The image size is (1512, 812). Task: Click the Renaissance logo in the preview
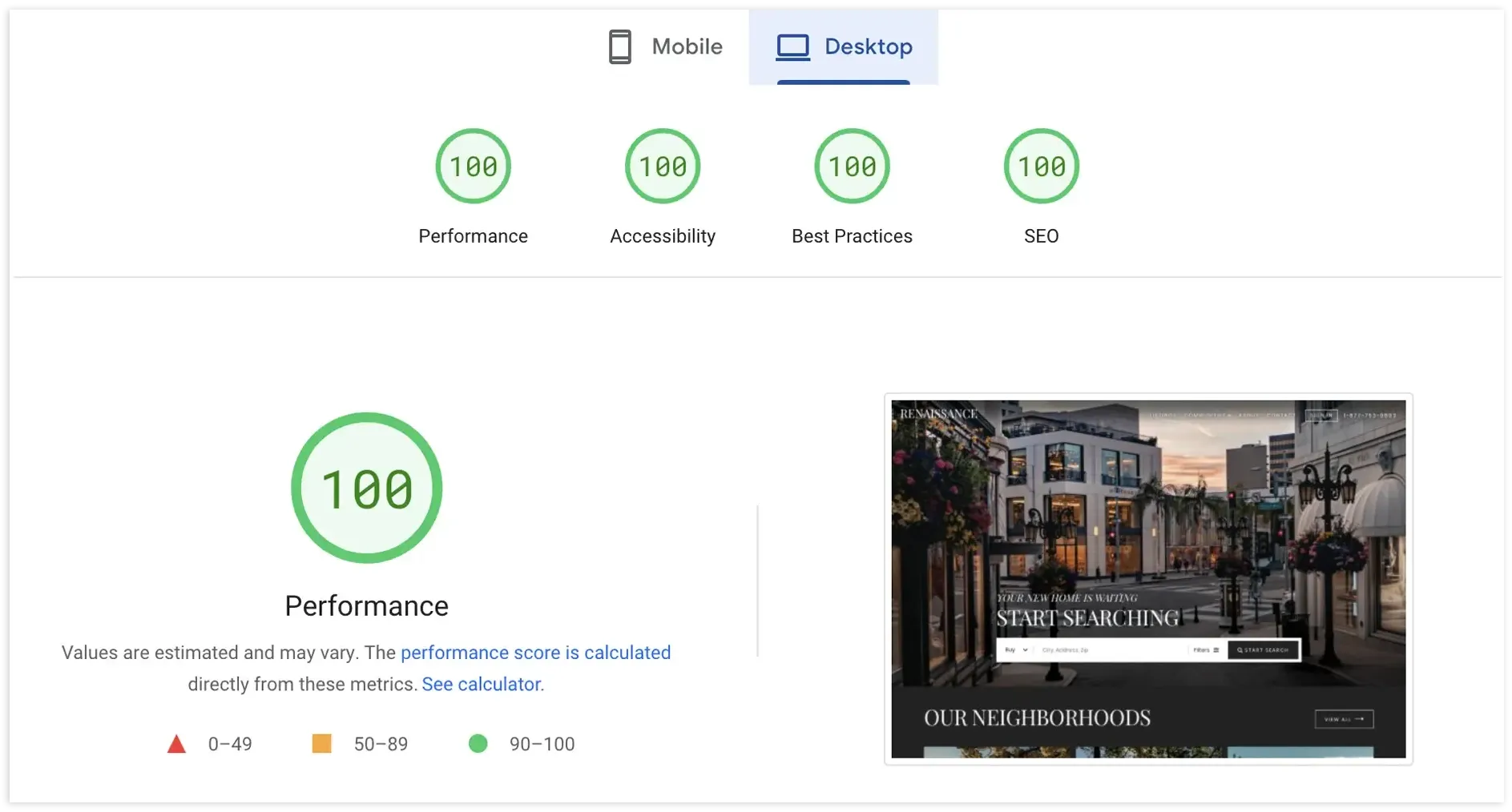(938, 414)
